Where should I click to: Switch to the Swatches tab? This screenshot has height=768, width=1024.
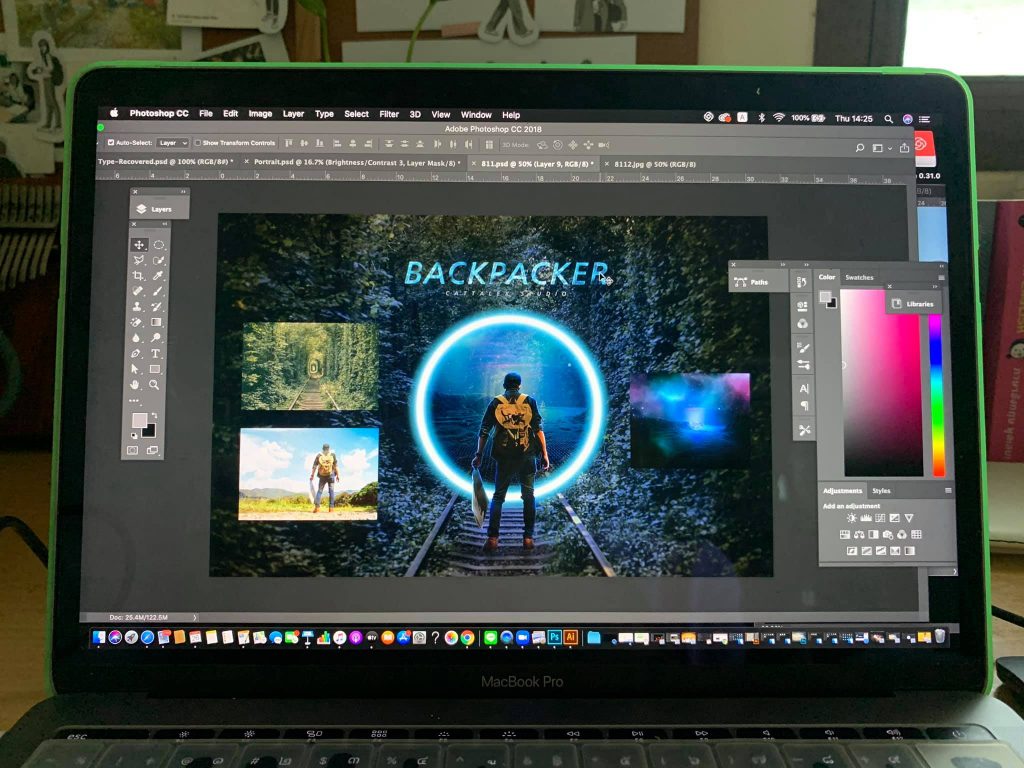tap(859, 277)
